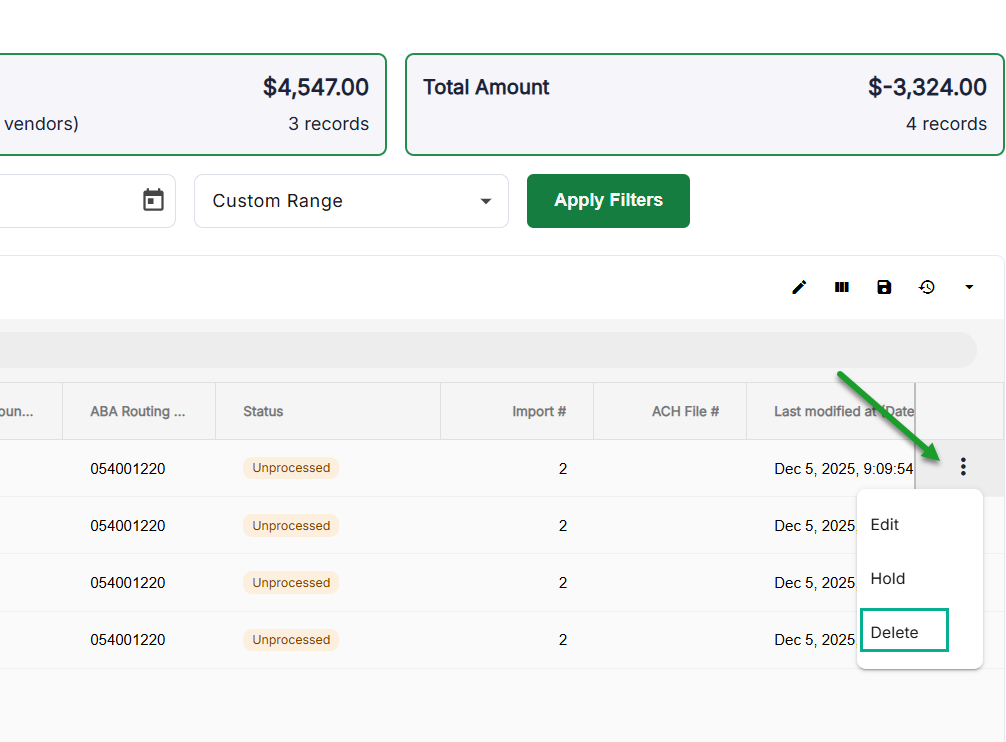
Task: Click the ACH File # column header
Action: [x=685, y=411]
